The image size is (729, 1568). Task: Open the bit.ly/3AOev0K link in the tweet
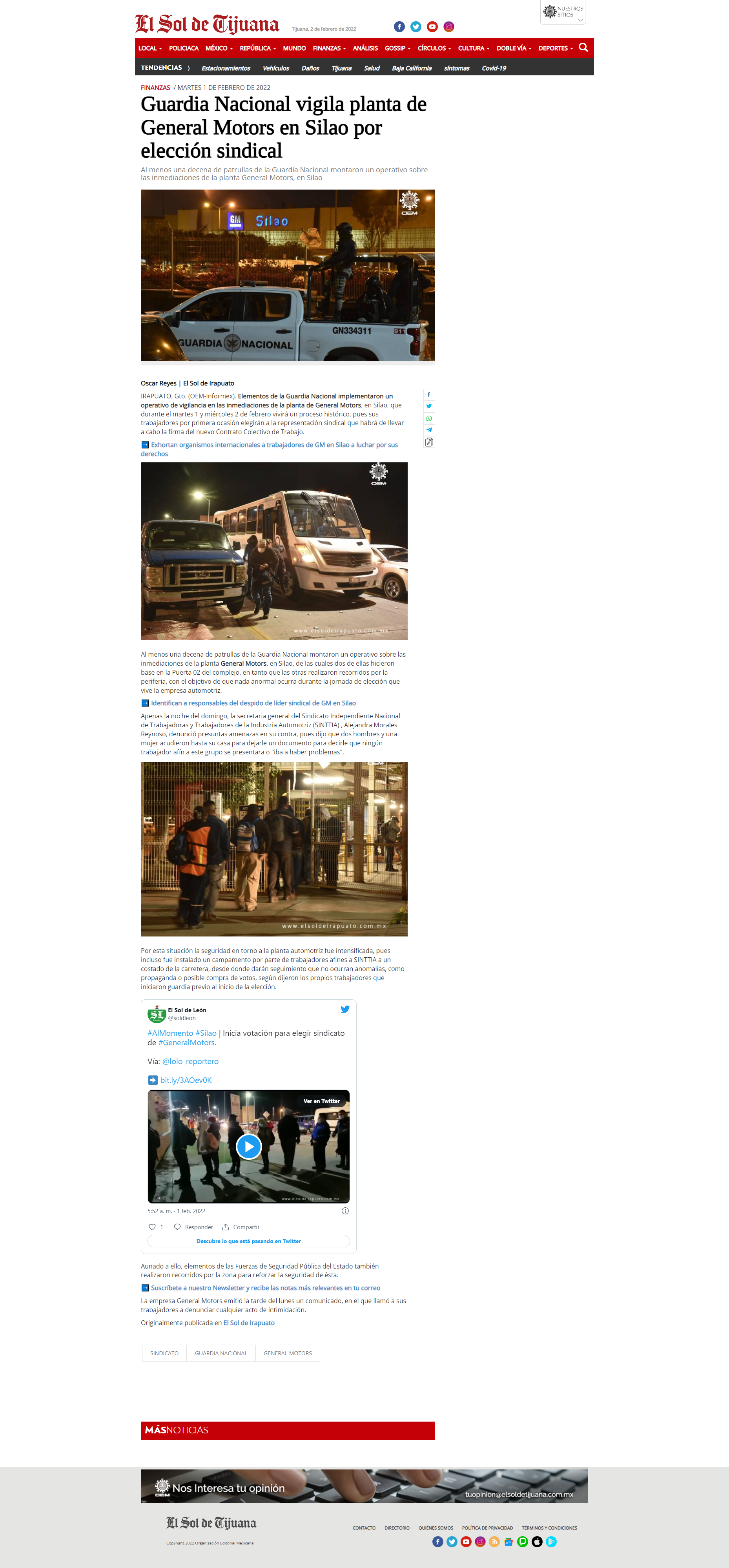[x=186, y=1081]
